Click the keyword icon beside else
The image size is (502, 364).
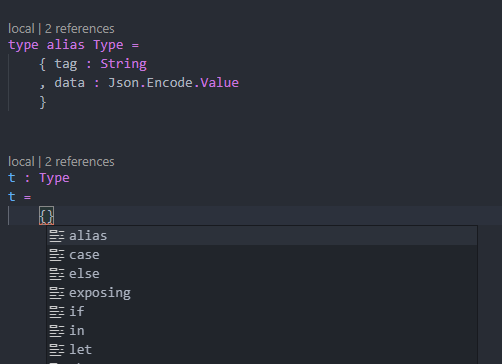(57, 274)
